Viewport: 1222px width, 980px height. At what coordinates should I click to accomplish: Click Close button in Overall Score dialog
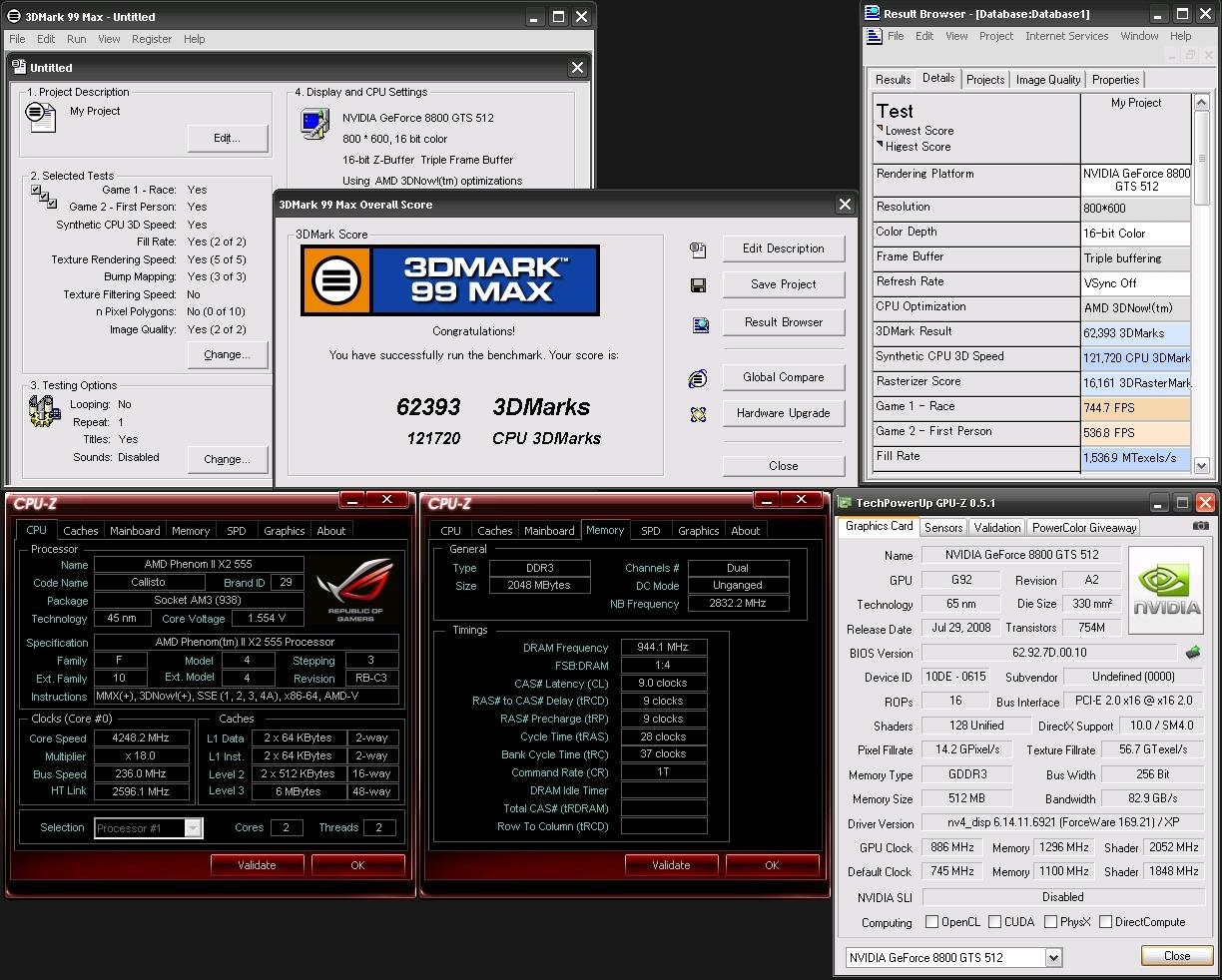click(784, 466)
